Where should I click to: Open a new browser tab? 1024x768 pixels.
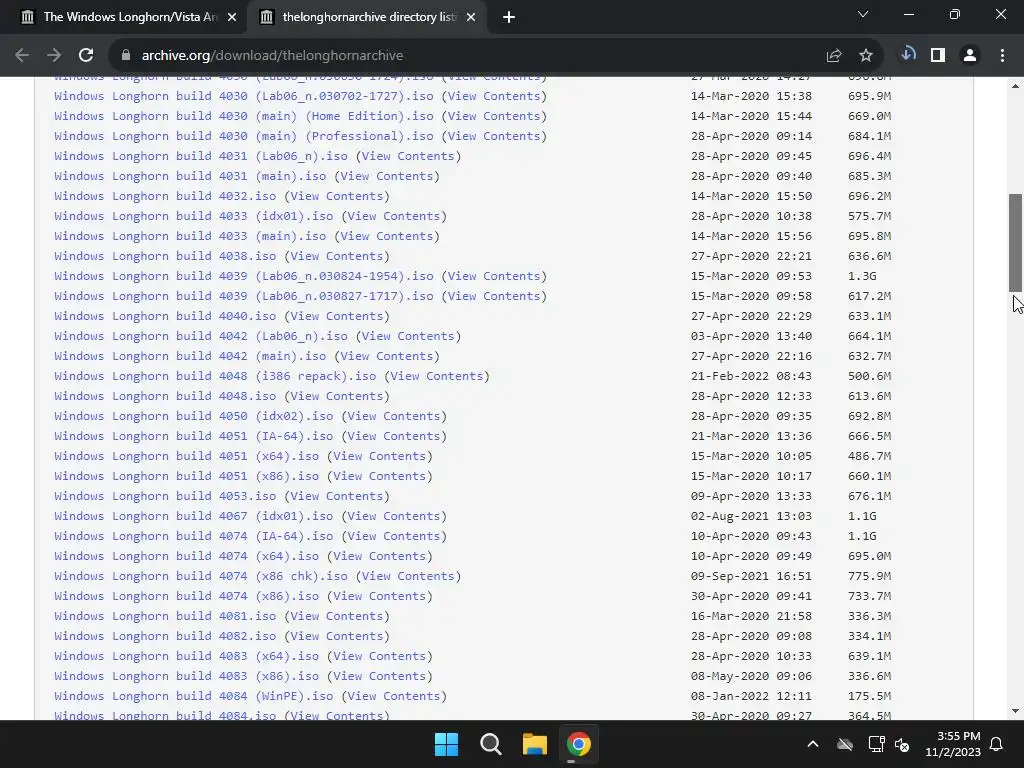509,17
